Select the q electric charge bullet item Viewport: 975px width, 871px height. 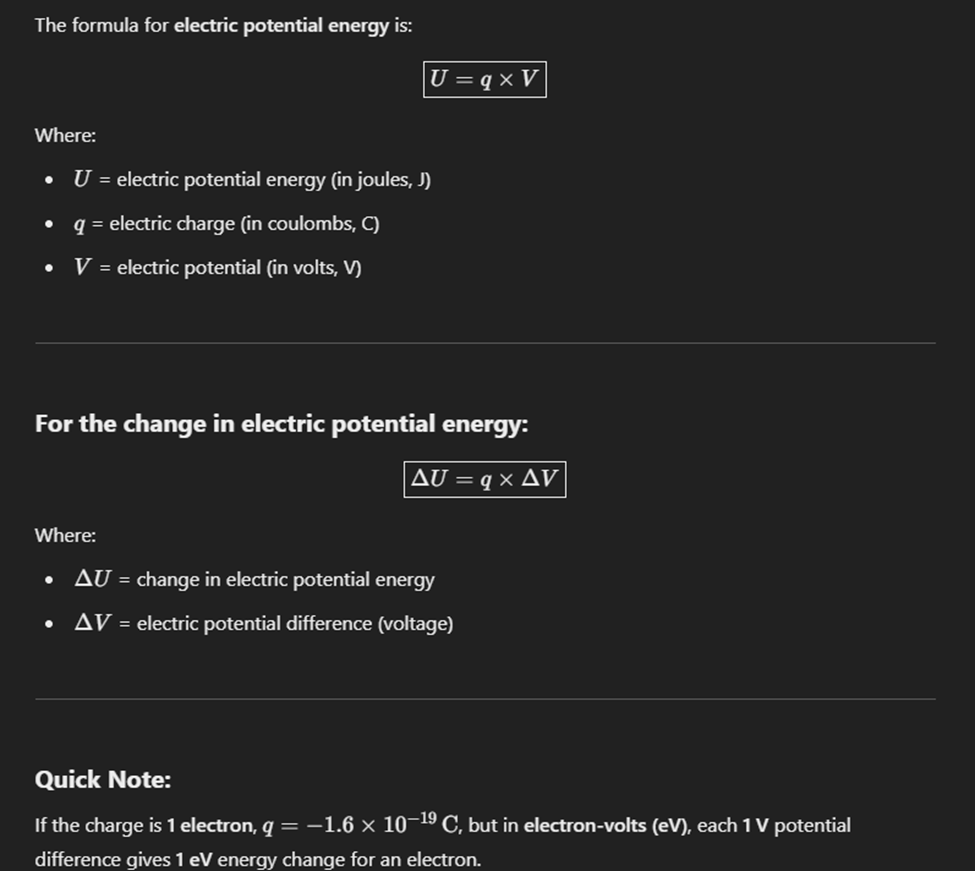point(226,224)
